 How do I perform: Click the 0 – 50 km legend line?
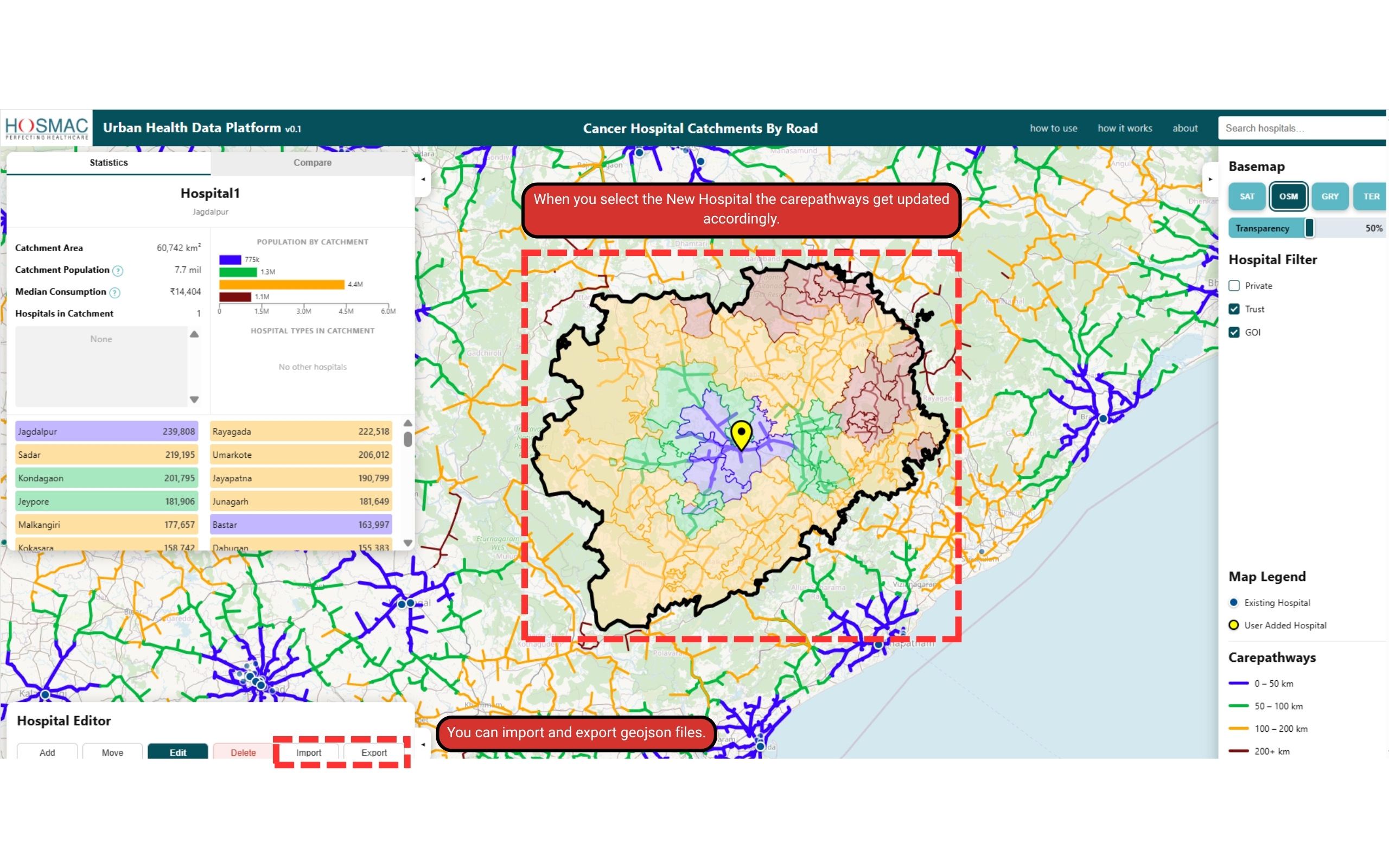point(1239,683)
